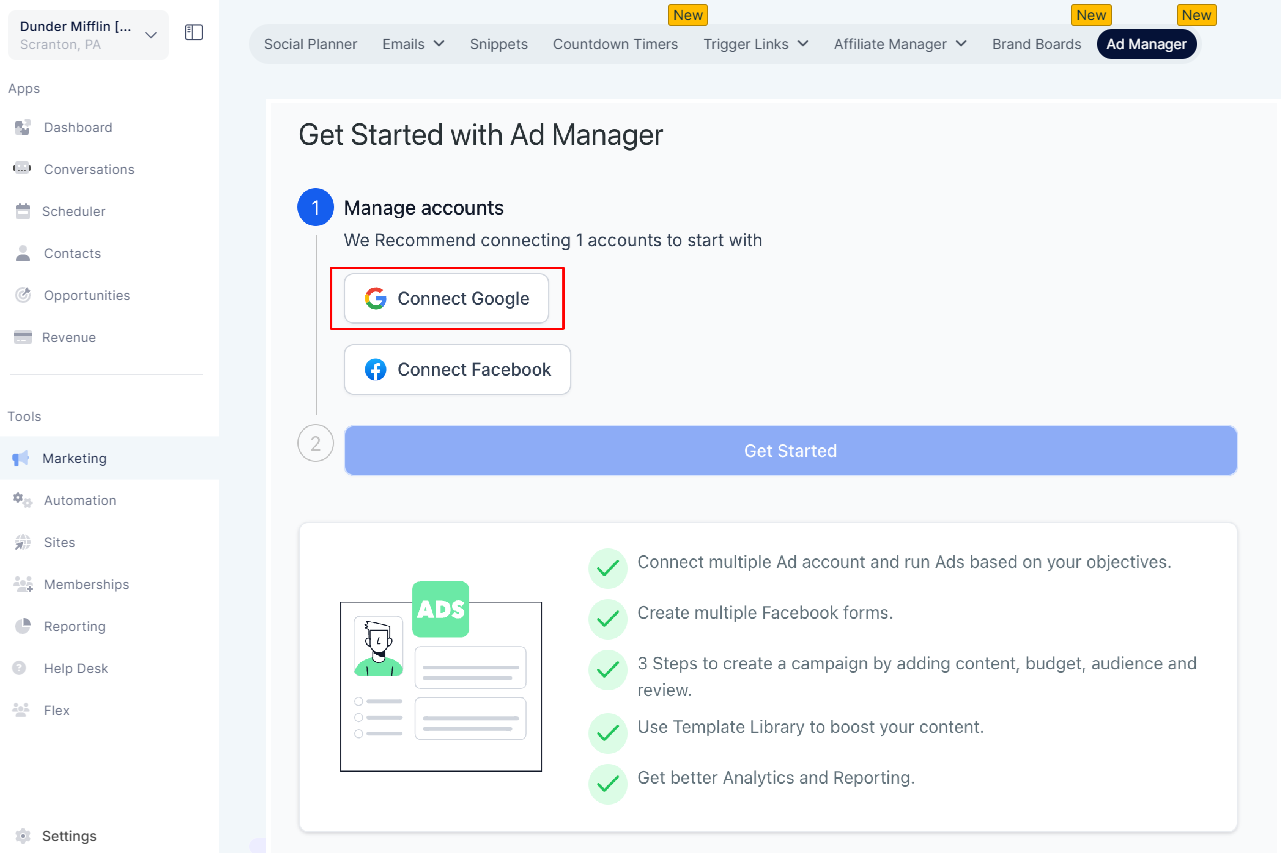Click the Memberships people icon

click(22, 584)
